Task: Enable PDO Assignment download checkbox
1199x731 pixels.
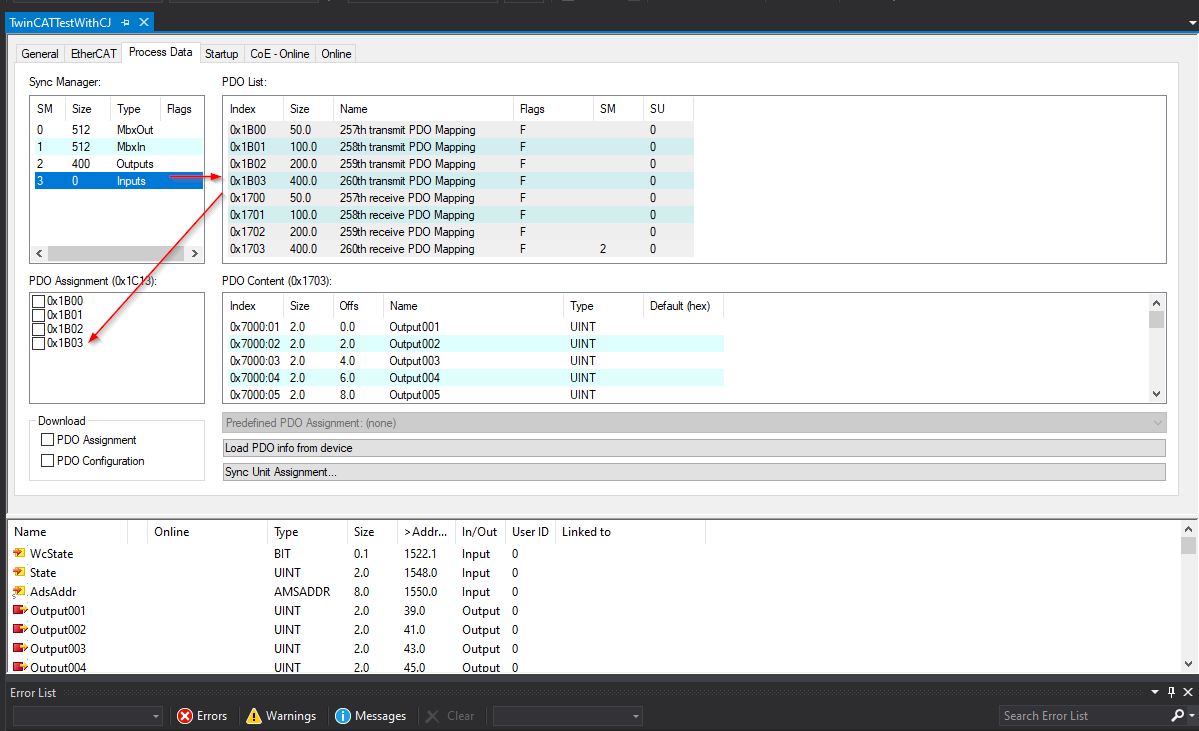Action: (x=47, y=440)
